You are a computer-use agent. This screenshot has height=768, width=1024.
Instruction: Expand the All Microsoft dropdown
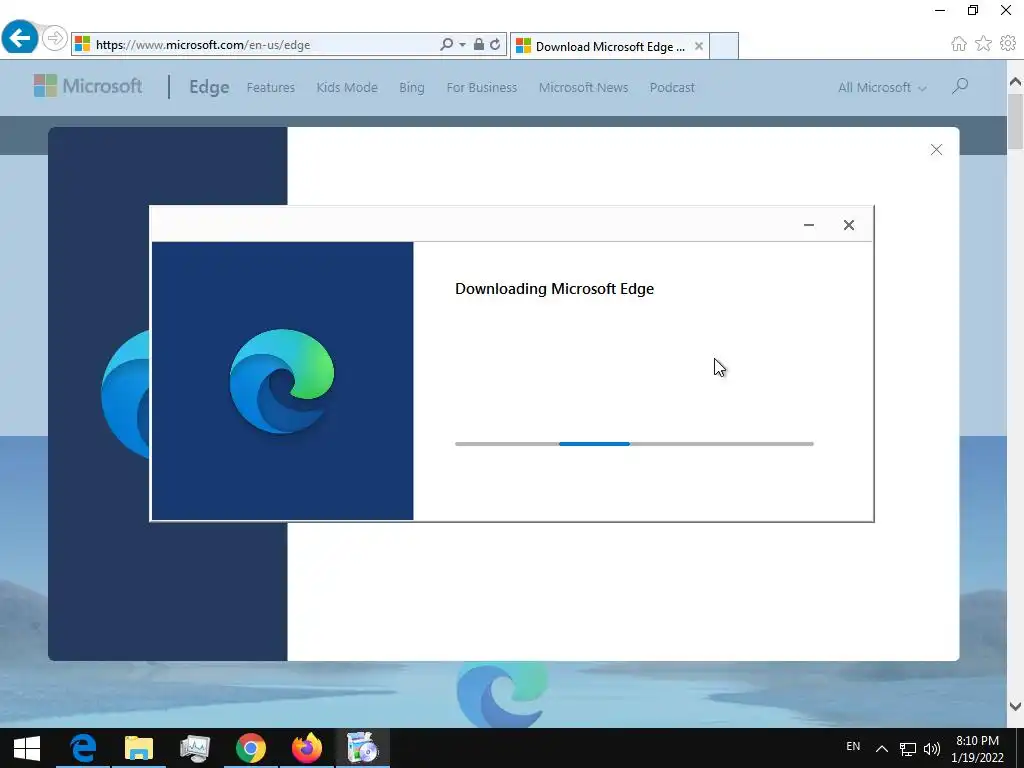point(882,88)
